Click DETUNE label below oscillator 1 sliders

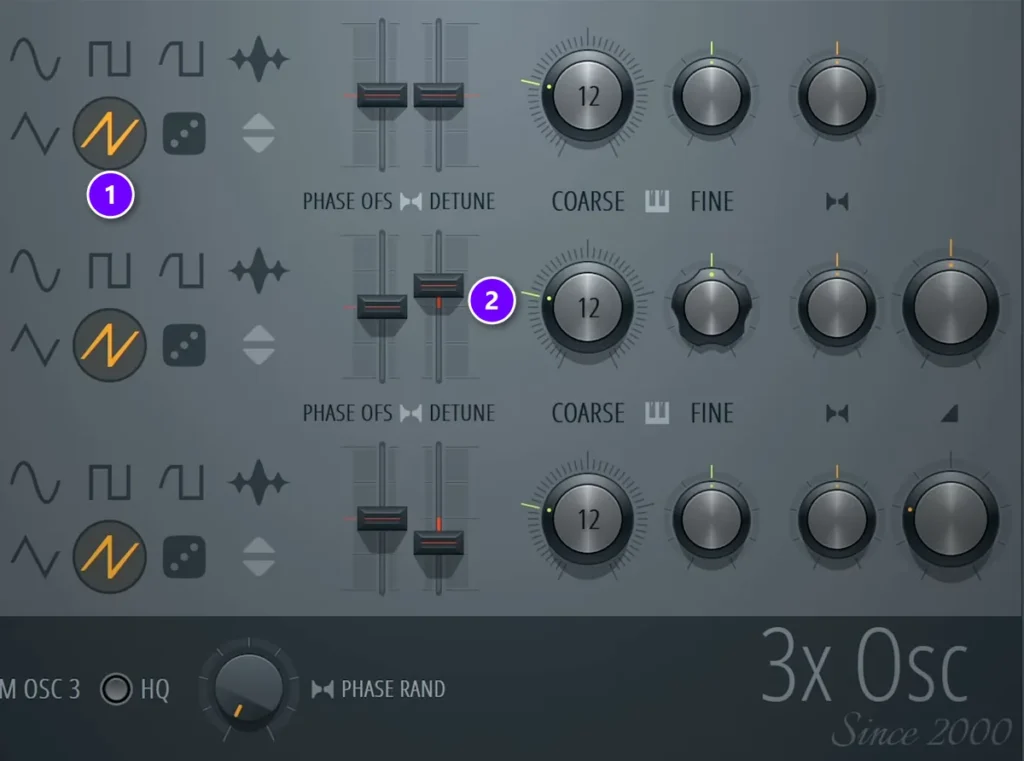(x=462, y=201)
